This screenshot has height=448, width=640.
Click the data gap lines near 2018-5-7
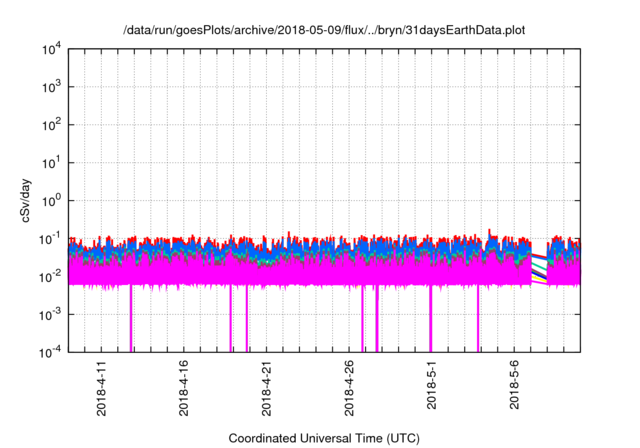coord(539,269)
